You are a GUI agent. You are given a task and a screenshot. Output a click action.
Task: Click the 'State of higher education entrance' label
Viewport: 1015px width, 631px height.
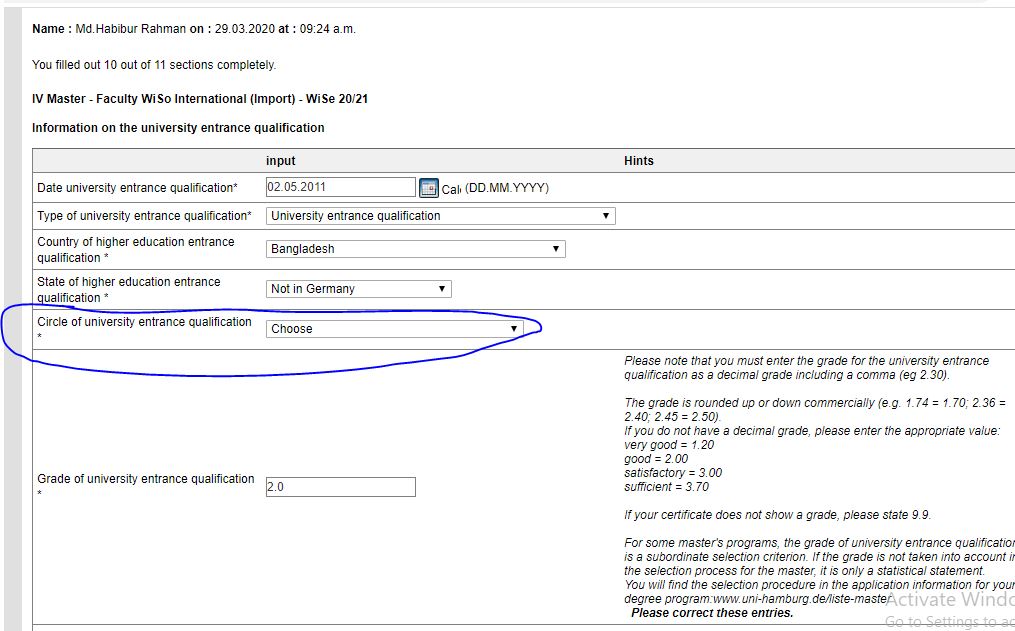pyautogui.click(x=128, y=282)
